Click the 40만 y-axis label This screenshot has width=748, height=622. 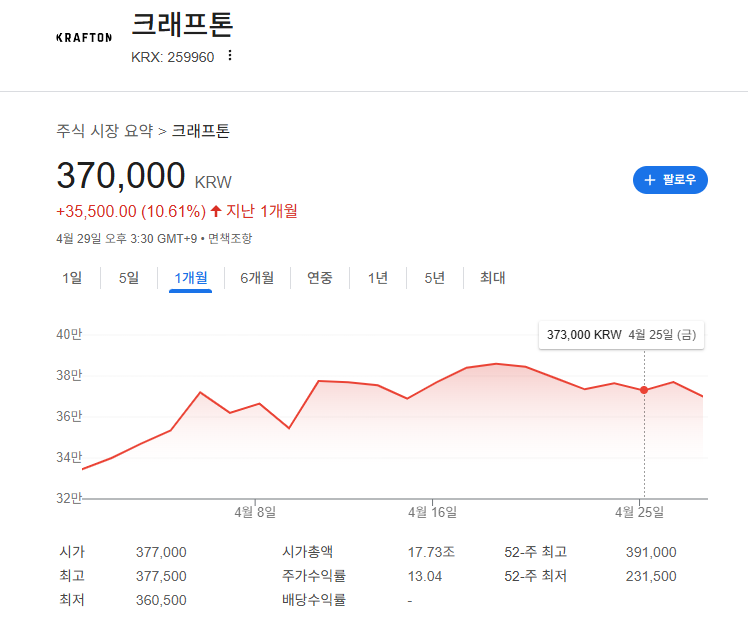(x=69, y=334)
